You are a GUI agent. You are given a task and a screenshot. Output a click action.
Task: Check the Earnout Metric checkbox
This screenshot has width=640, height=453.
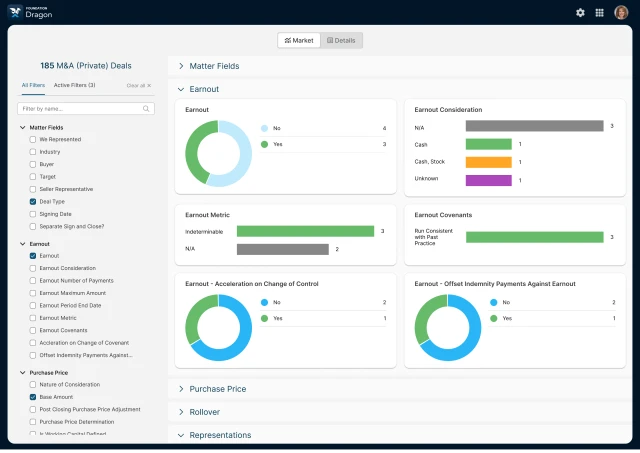tap(33, 318)
